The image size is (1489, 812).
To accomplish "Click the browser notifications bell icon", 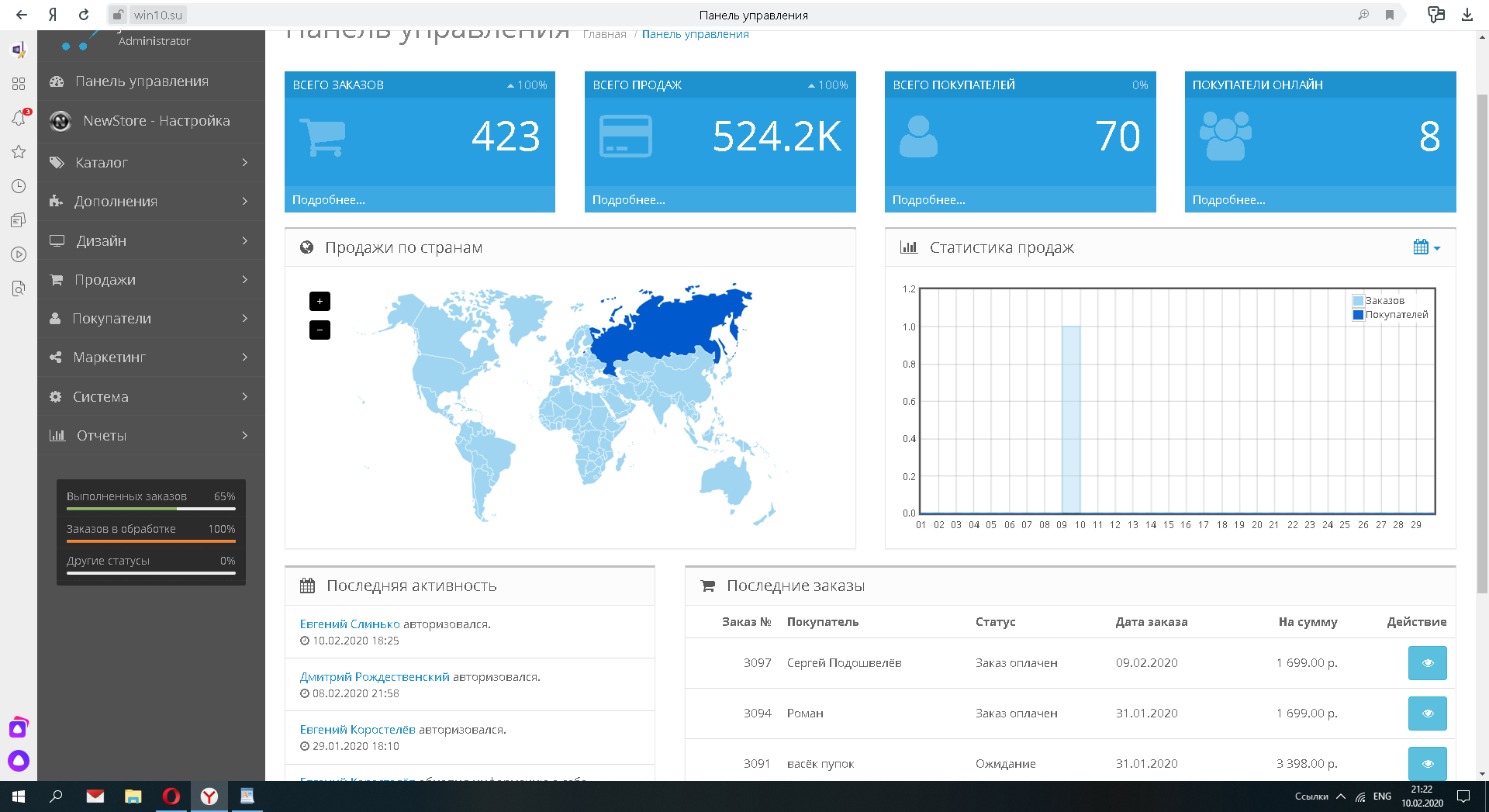I will (19, 118).
